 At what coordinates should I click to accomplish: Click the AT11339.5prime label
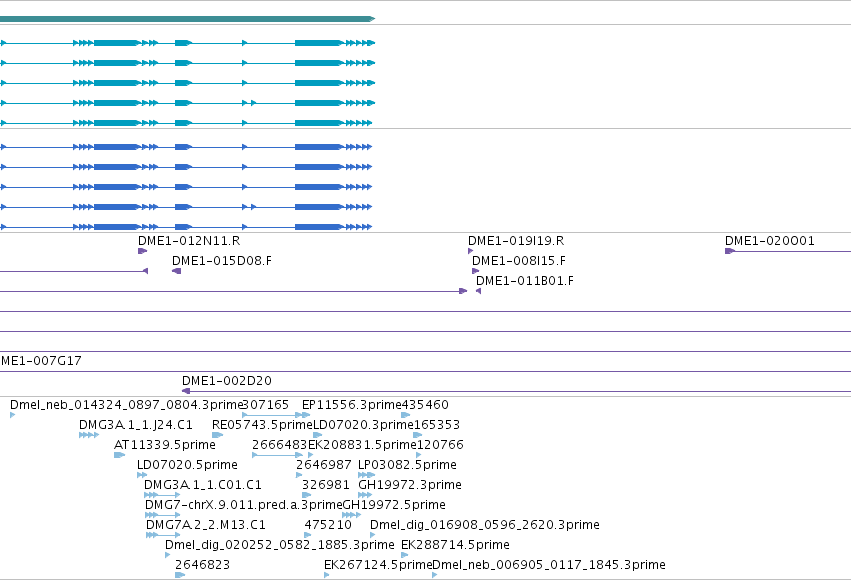point(165,445)
